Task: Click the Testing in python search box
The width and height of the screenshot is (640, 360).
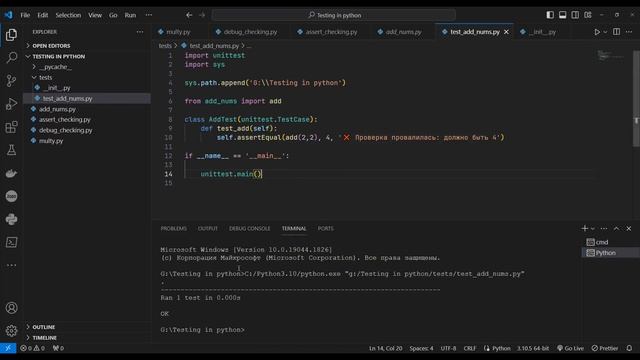Action: click(333, 15)
